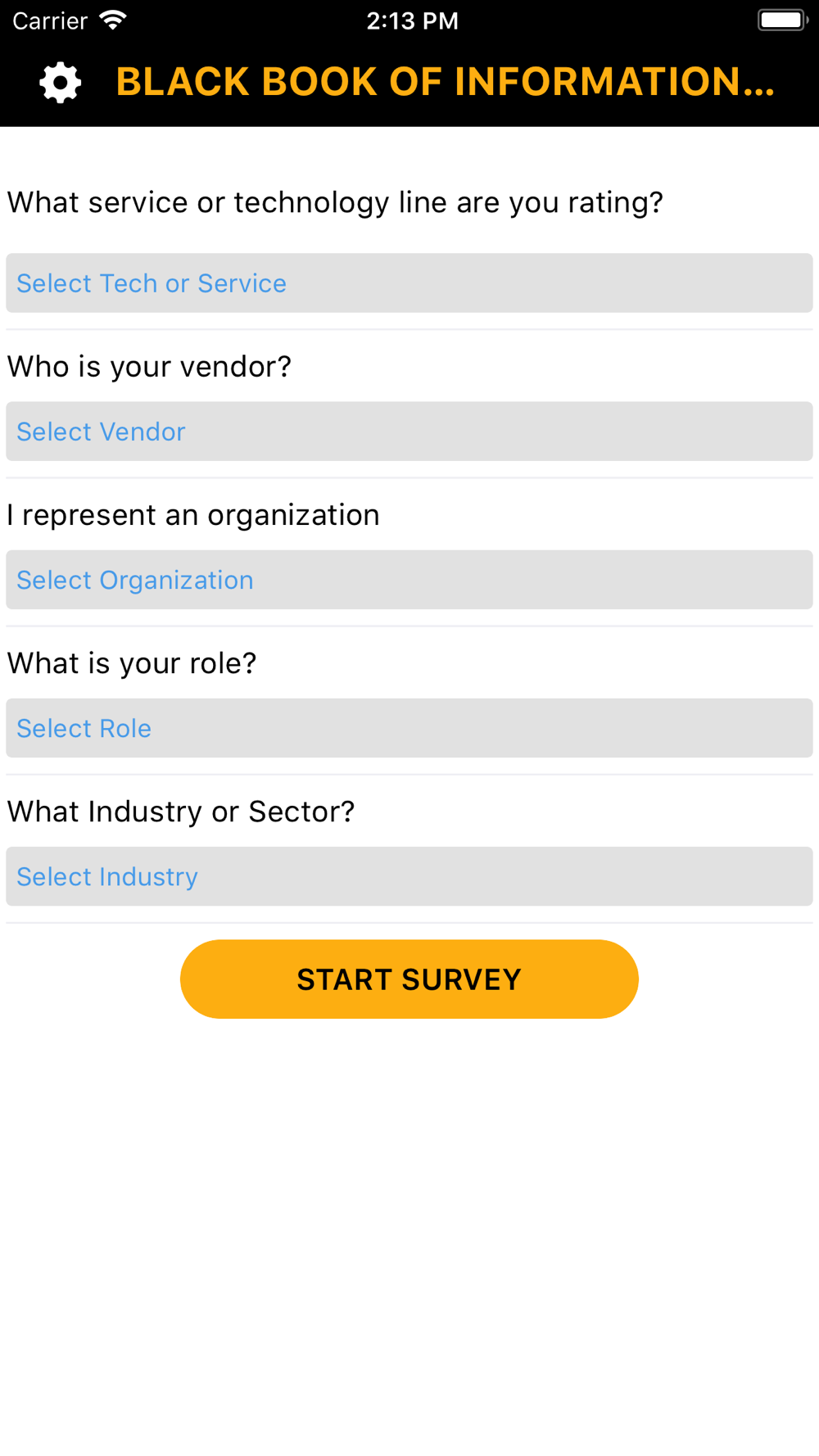Tap the "What is your role?" label
Image resolution: width=819 pixels, height=1456 pixels.
(132, 663)
